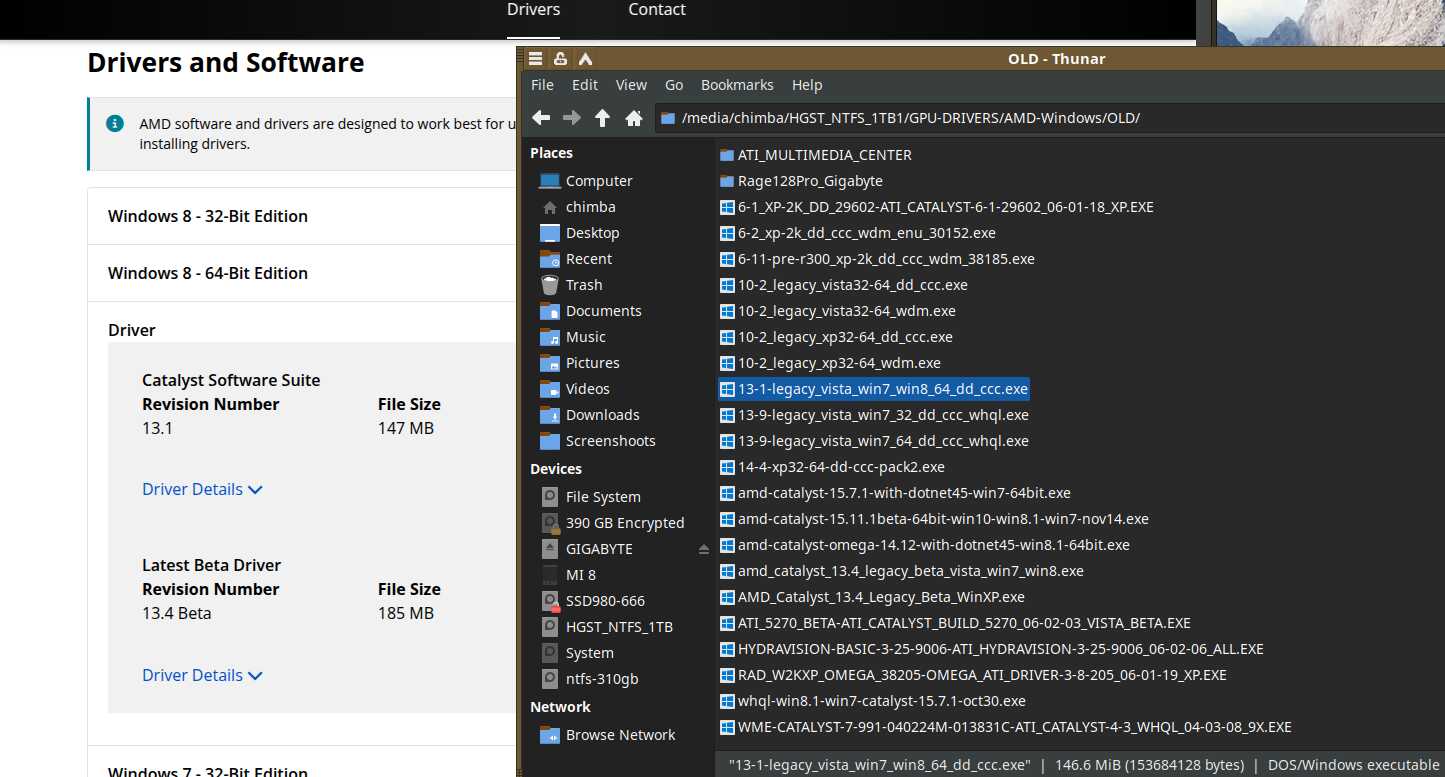Screen dimensions: 1445x777
Task: Click the Forward navigation arrow
Action: click(572, 118)
